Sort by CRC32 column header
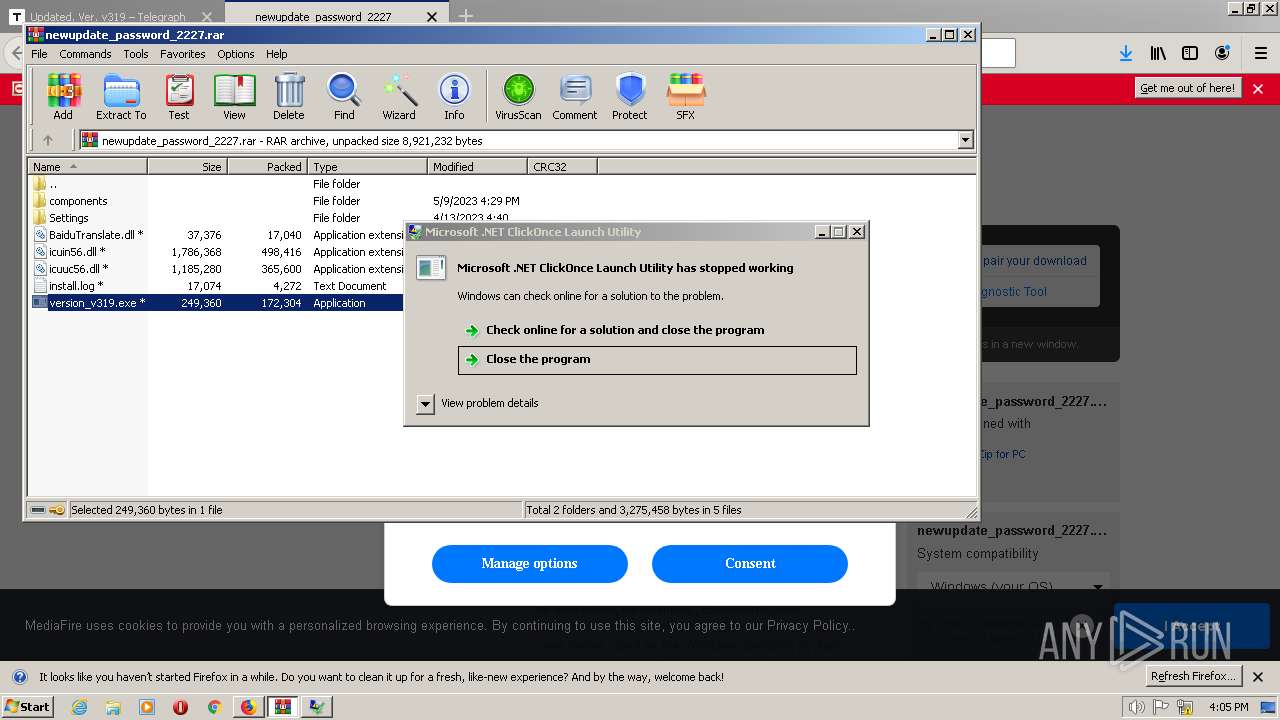The width and height of the screenshot is (1280, 720). pos(563,167)
